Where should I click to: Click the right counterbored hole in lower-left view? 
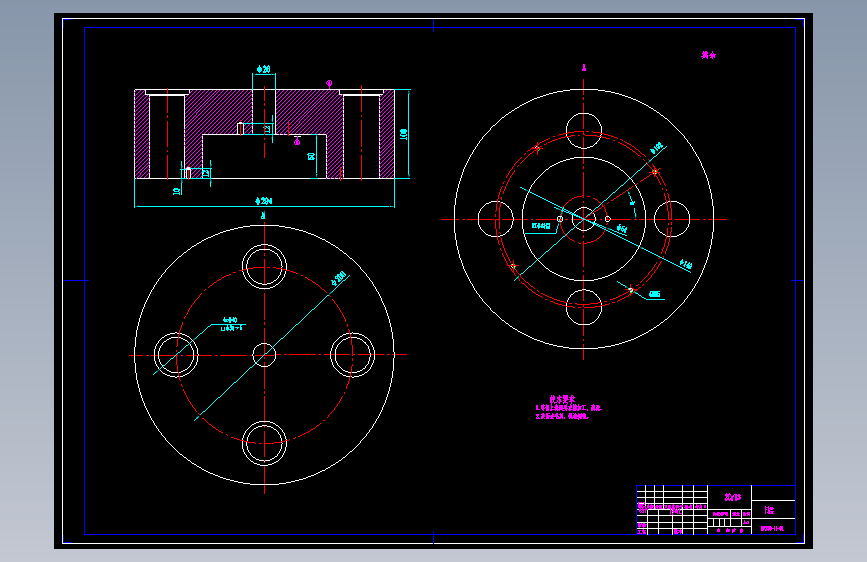pos(353,355)
